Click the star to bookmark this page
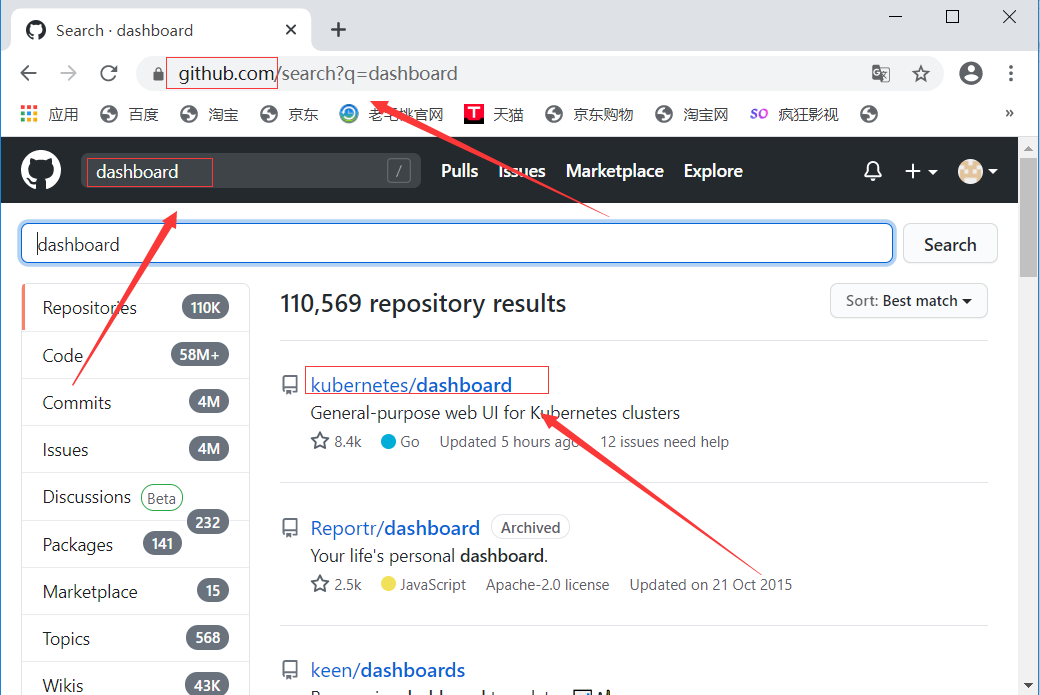Screen dimensions: 1040x695 coord(921,73)
